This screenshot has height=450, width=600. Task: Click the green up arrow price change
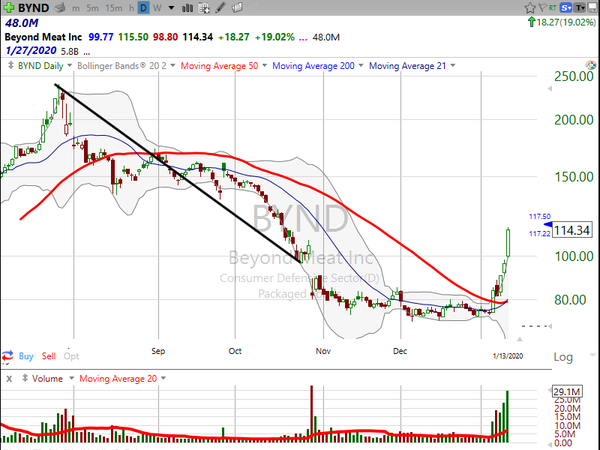[x=531, y=22]
